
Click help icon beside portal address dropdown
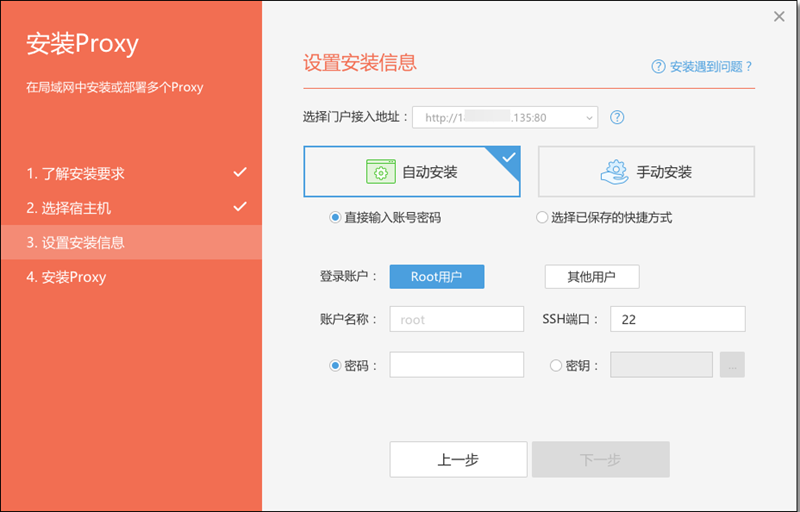(617, 117)
